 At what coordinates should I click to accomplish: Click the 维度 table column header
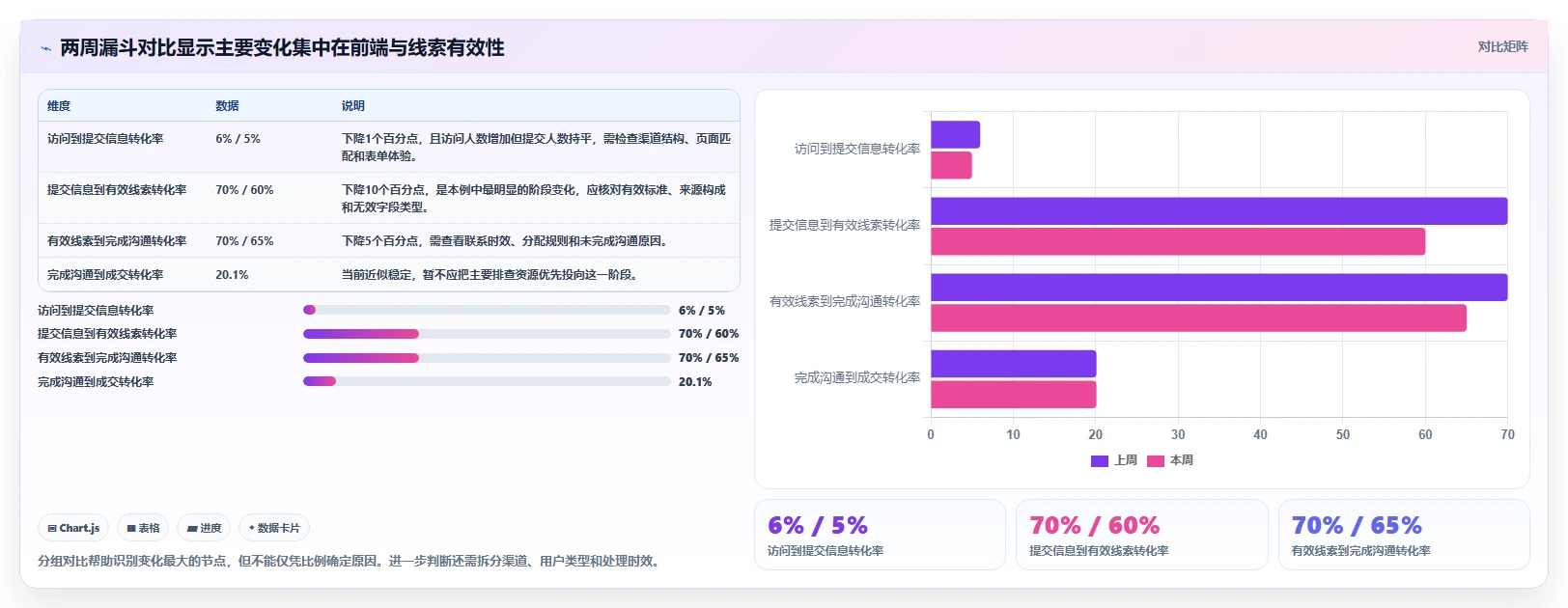tap(59, 106)
